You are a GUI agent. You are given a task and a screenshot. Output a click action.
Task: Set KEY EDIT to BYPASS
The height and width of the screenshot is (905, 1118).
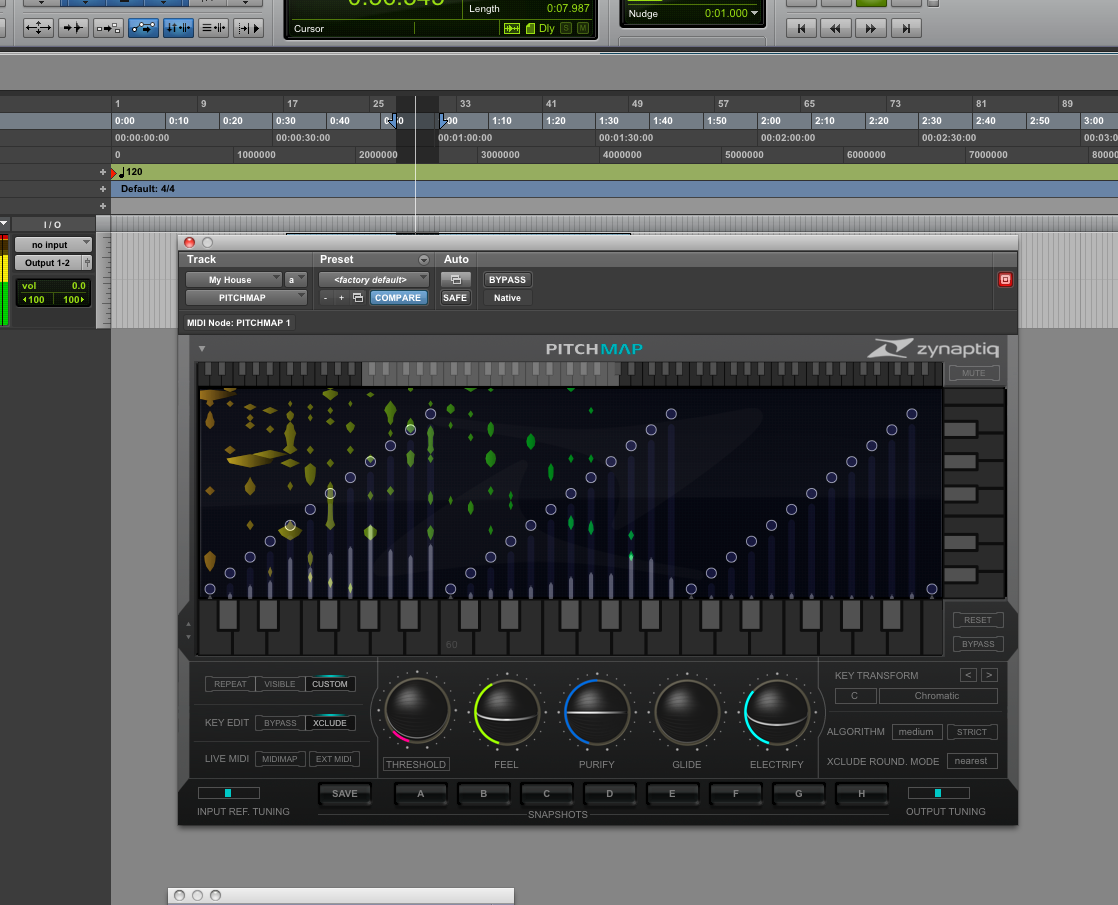[x=280, y=722]
